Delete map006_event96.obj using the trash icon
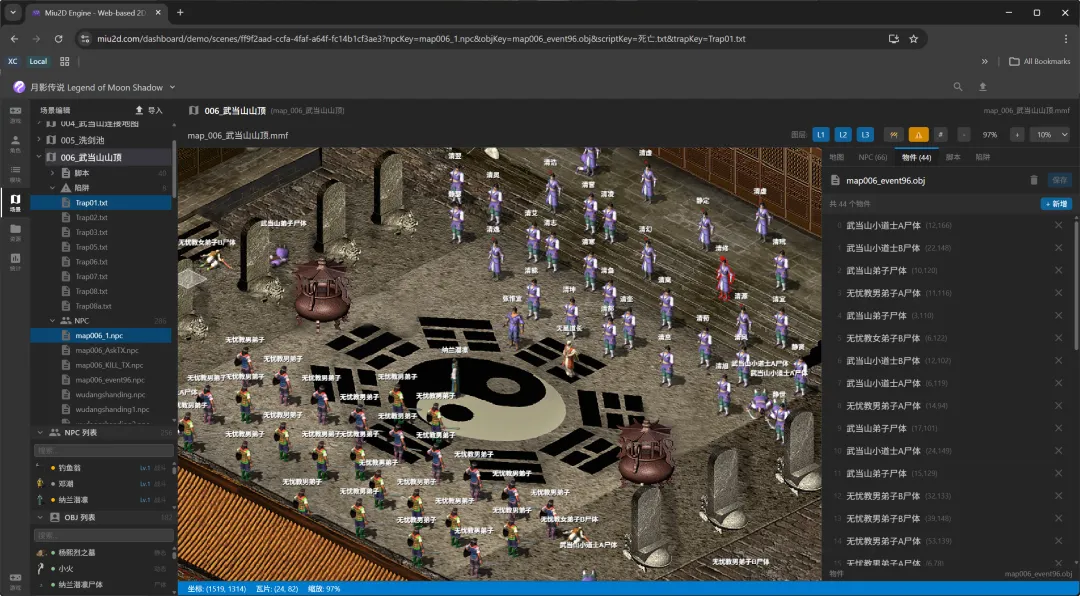1080x596 pixels. coord(1033,181)
